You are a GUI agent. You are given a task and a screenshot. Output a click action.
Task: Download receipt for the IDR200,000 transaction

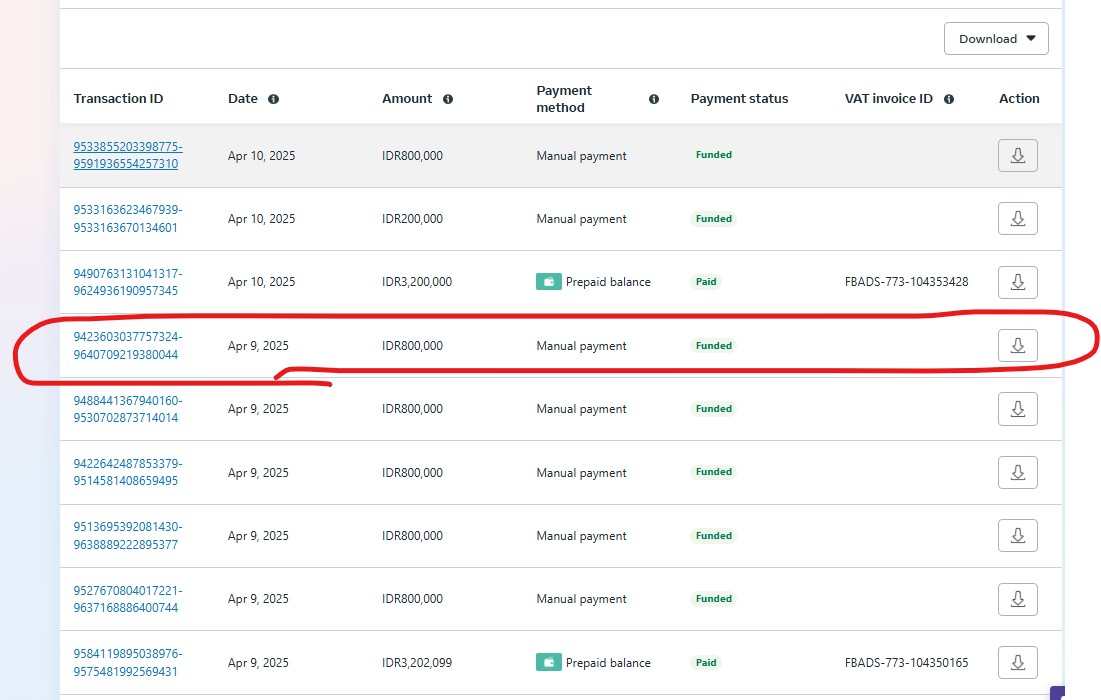click(x=1017, y=219)
